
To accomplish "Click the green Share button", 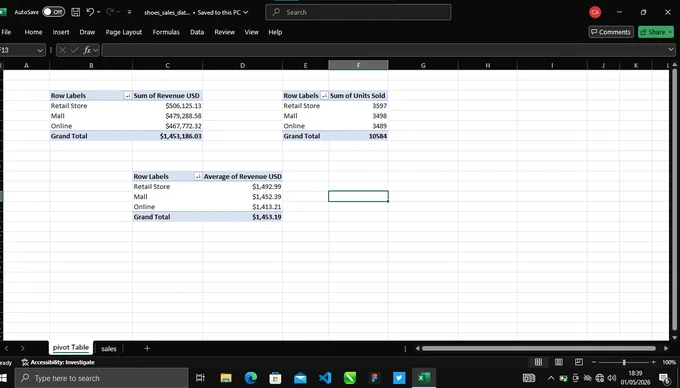I will coord(656,32).
